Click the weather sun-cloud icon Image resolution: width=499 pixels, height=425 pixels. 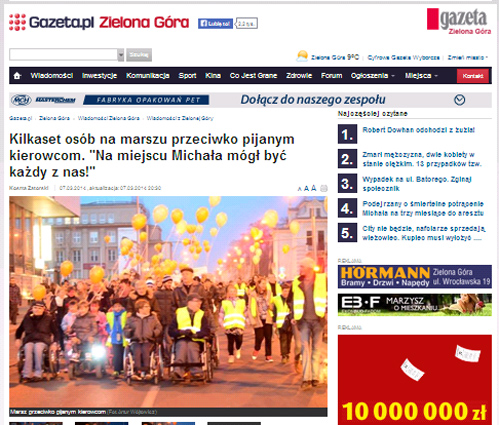pyautogui.click(x=302, y=56)
